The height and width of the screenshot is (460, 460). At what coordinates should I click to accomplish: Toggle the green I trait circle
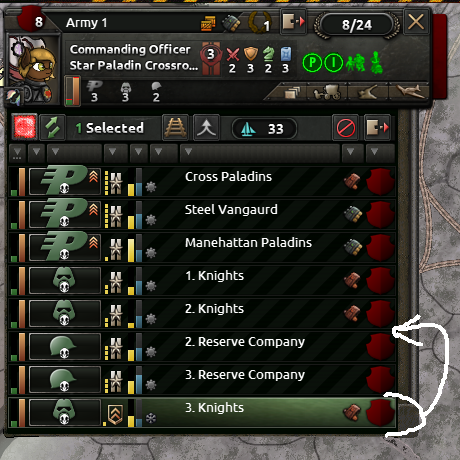click(x=333, y=62)
